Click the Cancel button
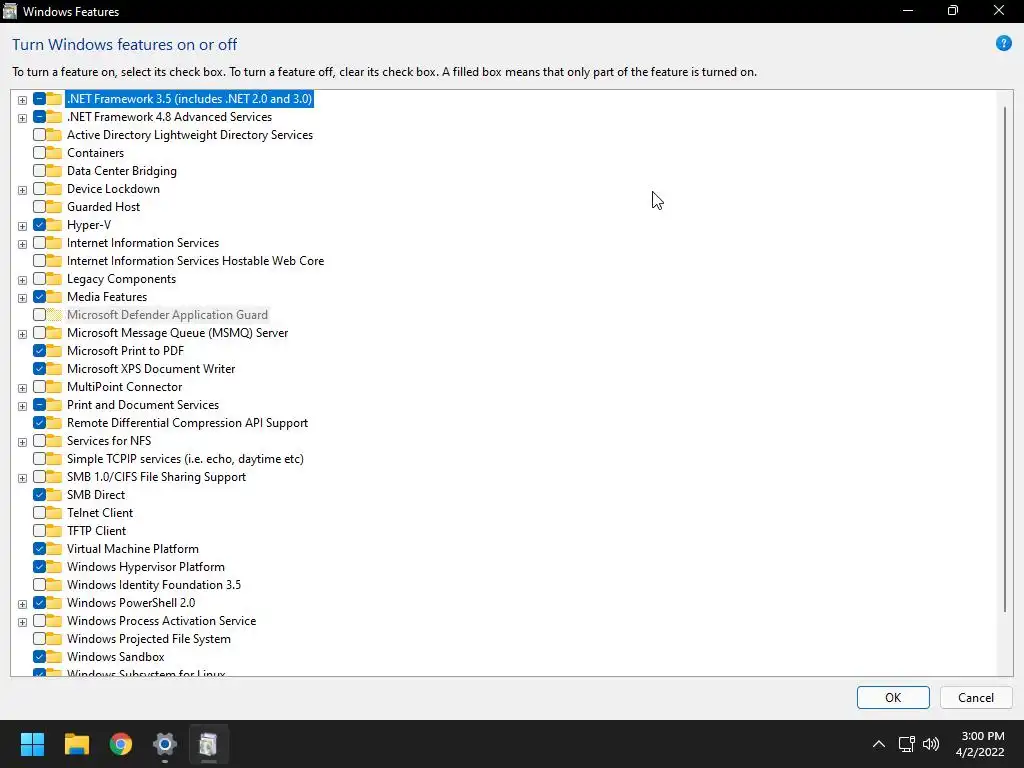 [976, 697]
